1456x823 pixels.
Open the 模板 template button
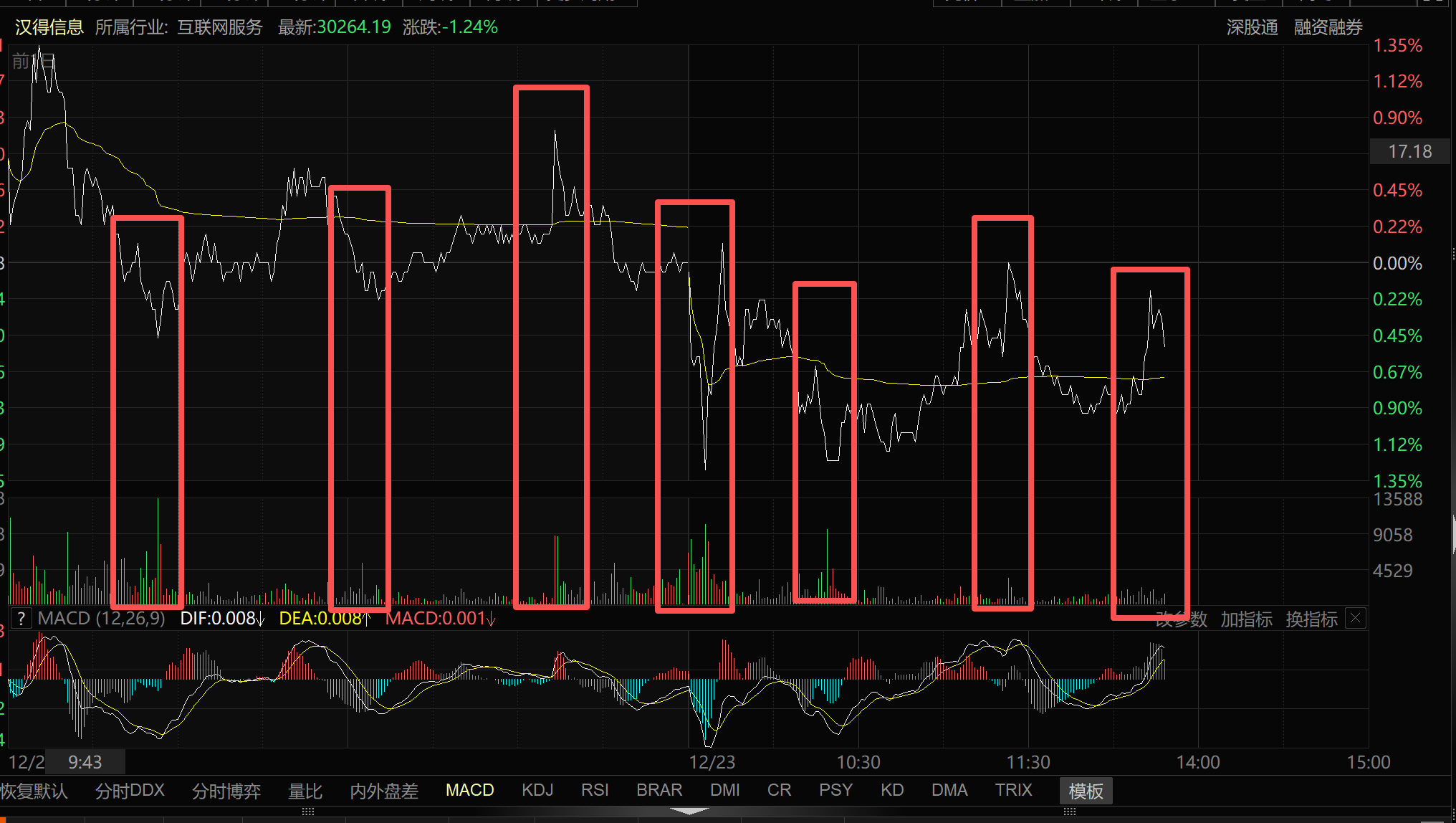coord(1086,791)
